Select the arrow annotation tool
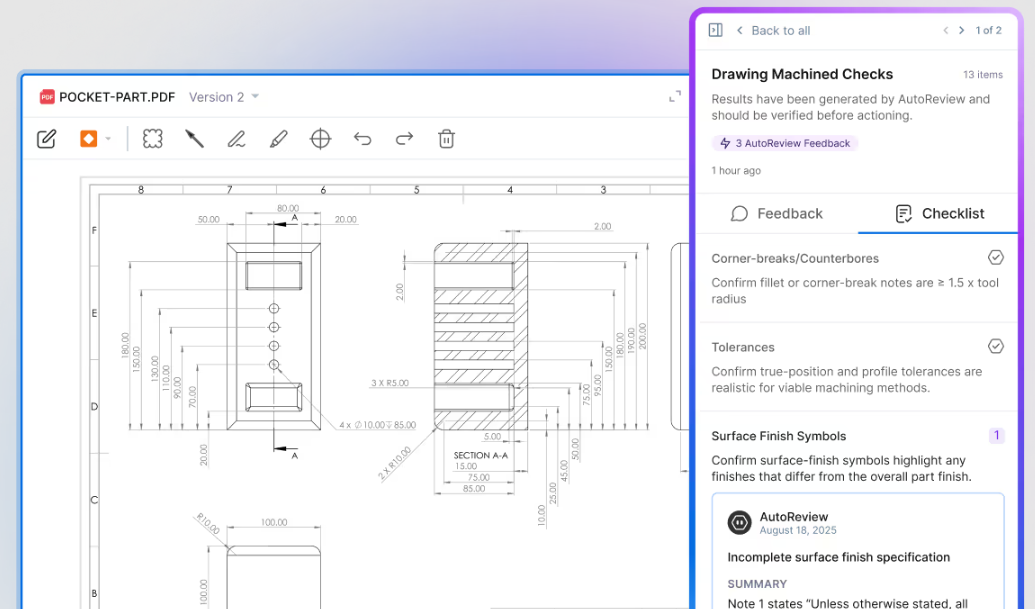 coord(194,139)
